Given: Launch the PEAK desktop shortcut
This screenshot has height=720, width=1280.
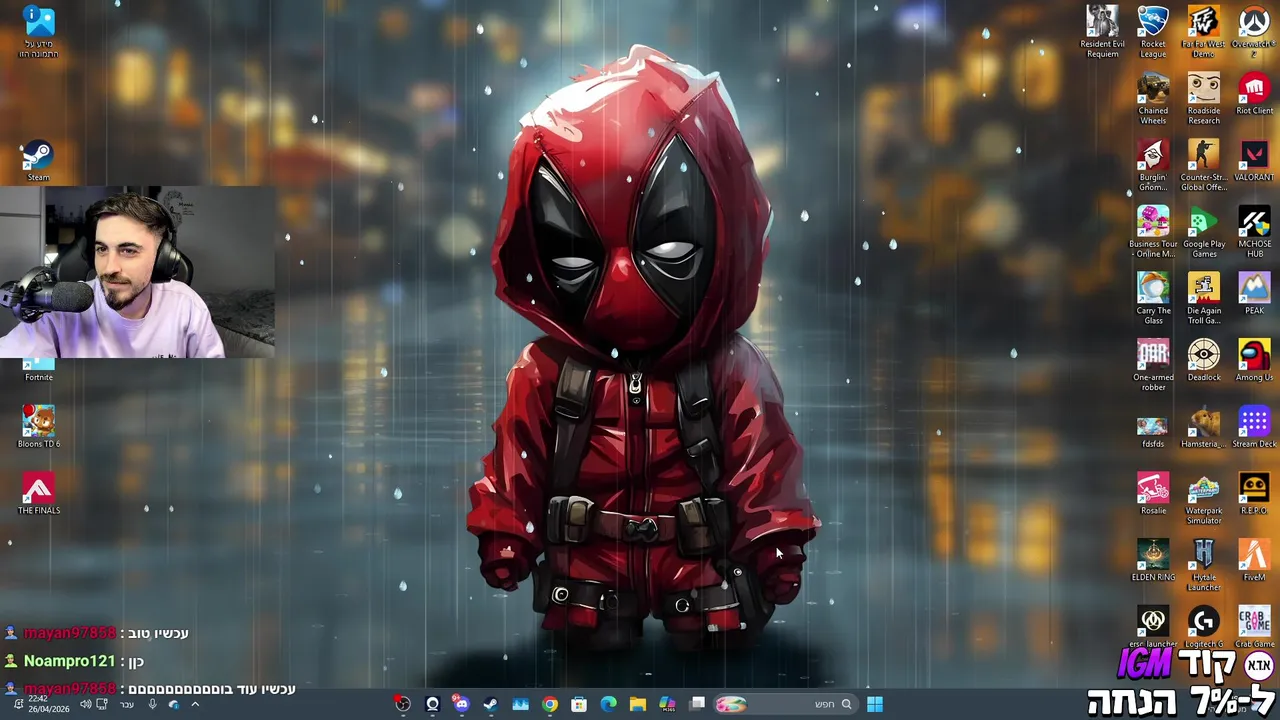Looking at the screenshot, I should tap(1254, 295).
